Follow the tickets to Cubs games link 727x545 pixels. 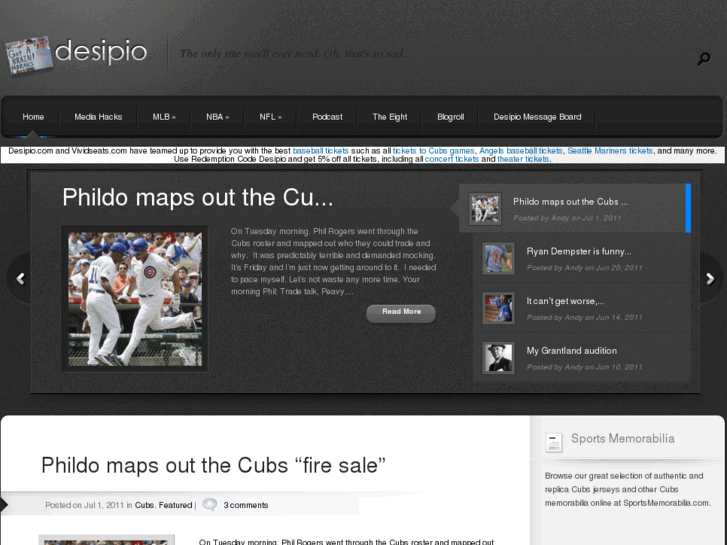point(434,151)
